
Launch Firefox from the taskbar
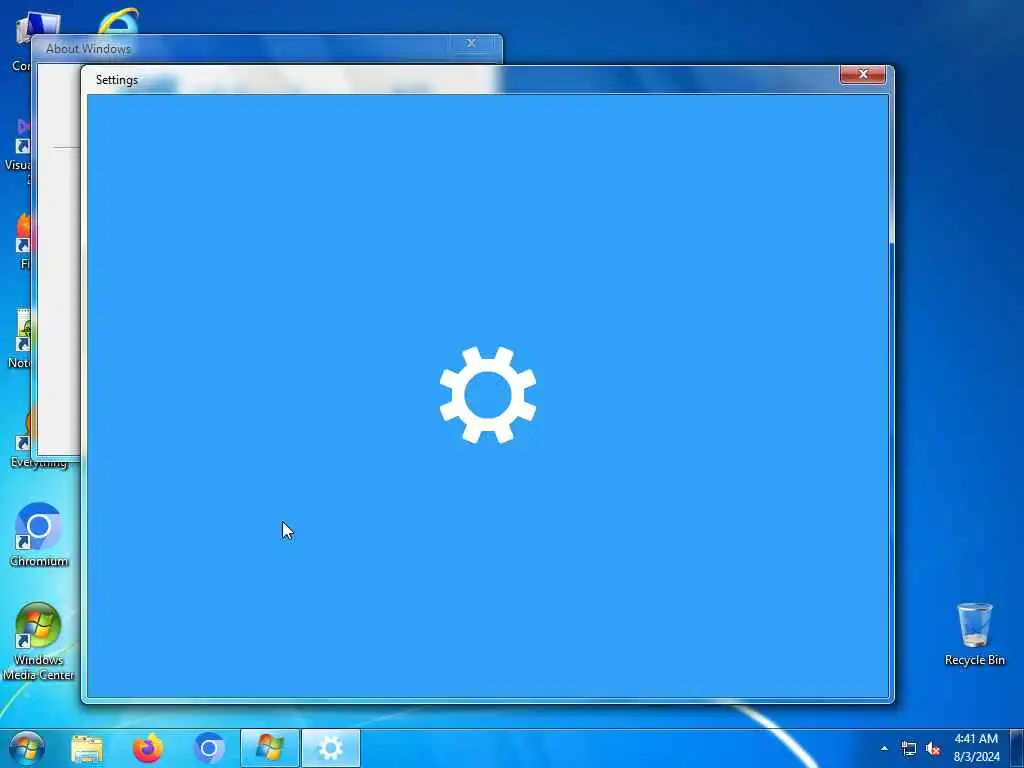[148, 748]
